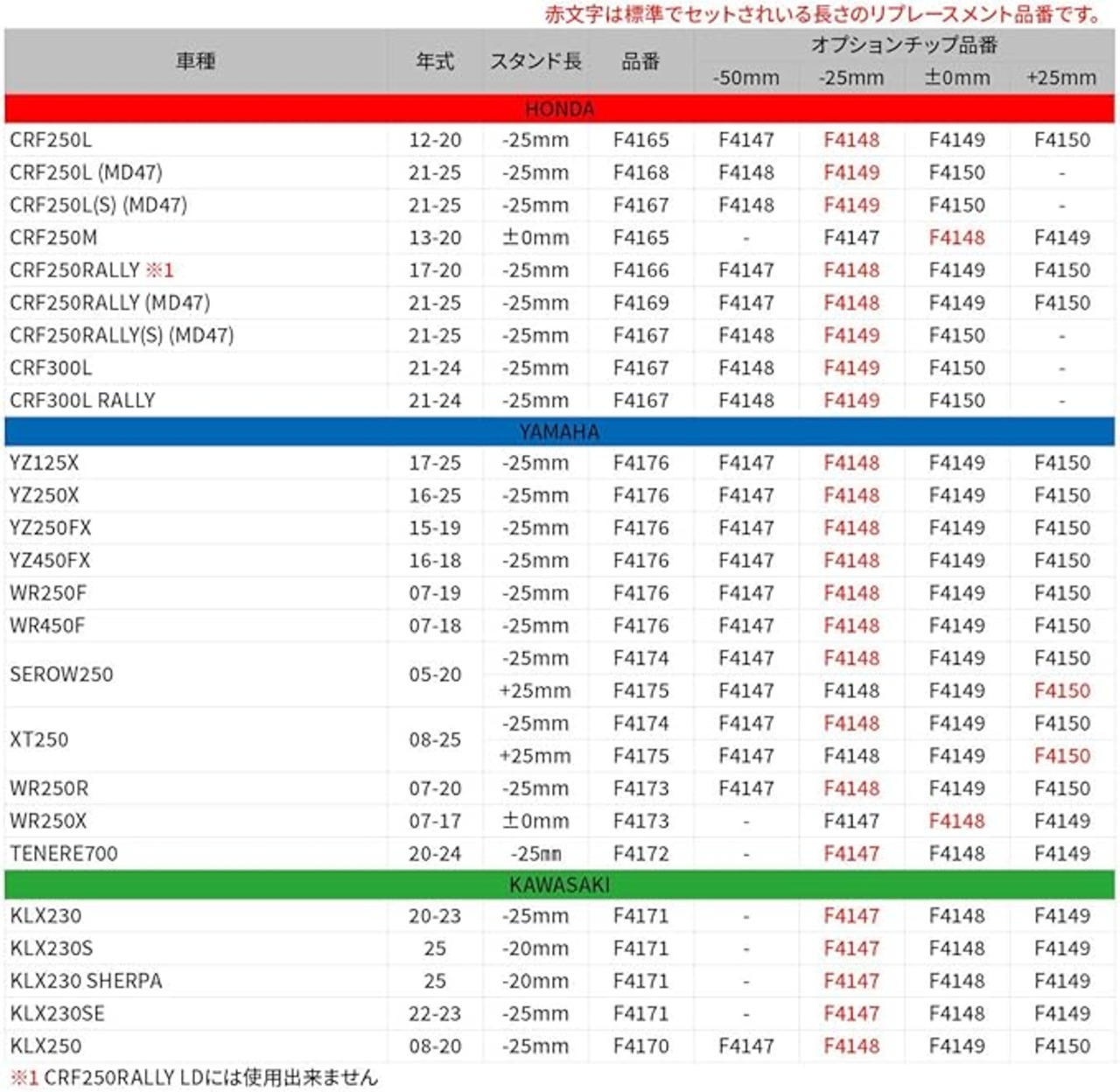Click the TENERE700 model name
The height and width of the screenshot is (1092, 1120).
[63, 853]
